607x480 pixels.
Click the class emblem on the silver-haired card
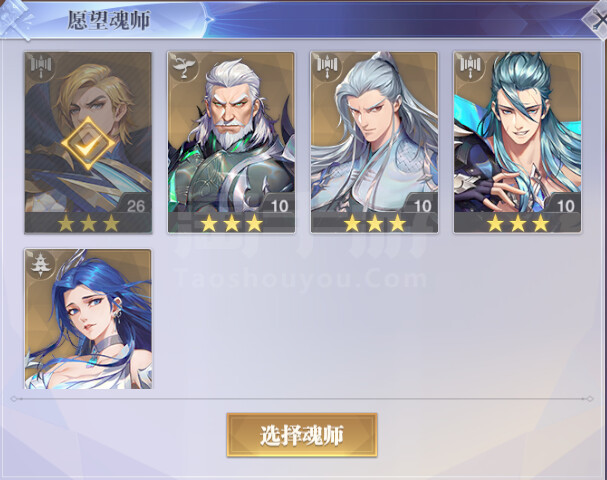pyautogui.click(x=327, y=67)
